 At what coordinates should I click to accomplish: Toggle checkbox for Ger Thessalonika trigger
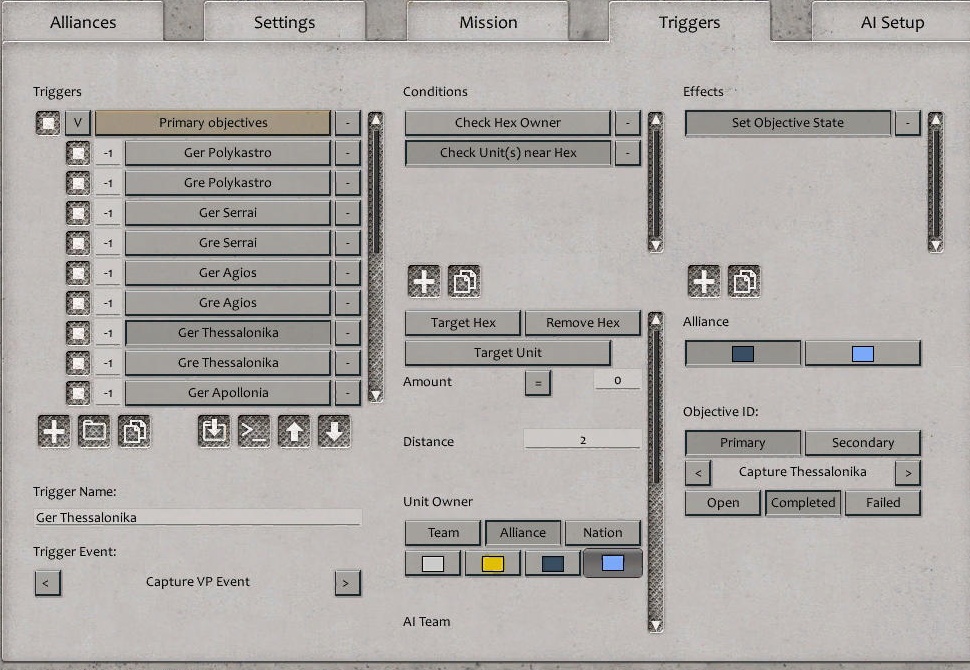78,333
